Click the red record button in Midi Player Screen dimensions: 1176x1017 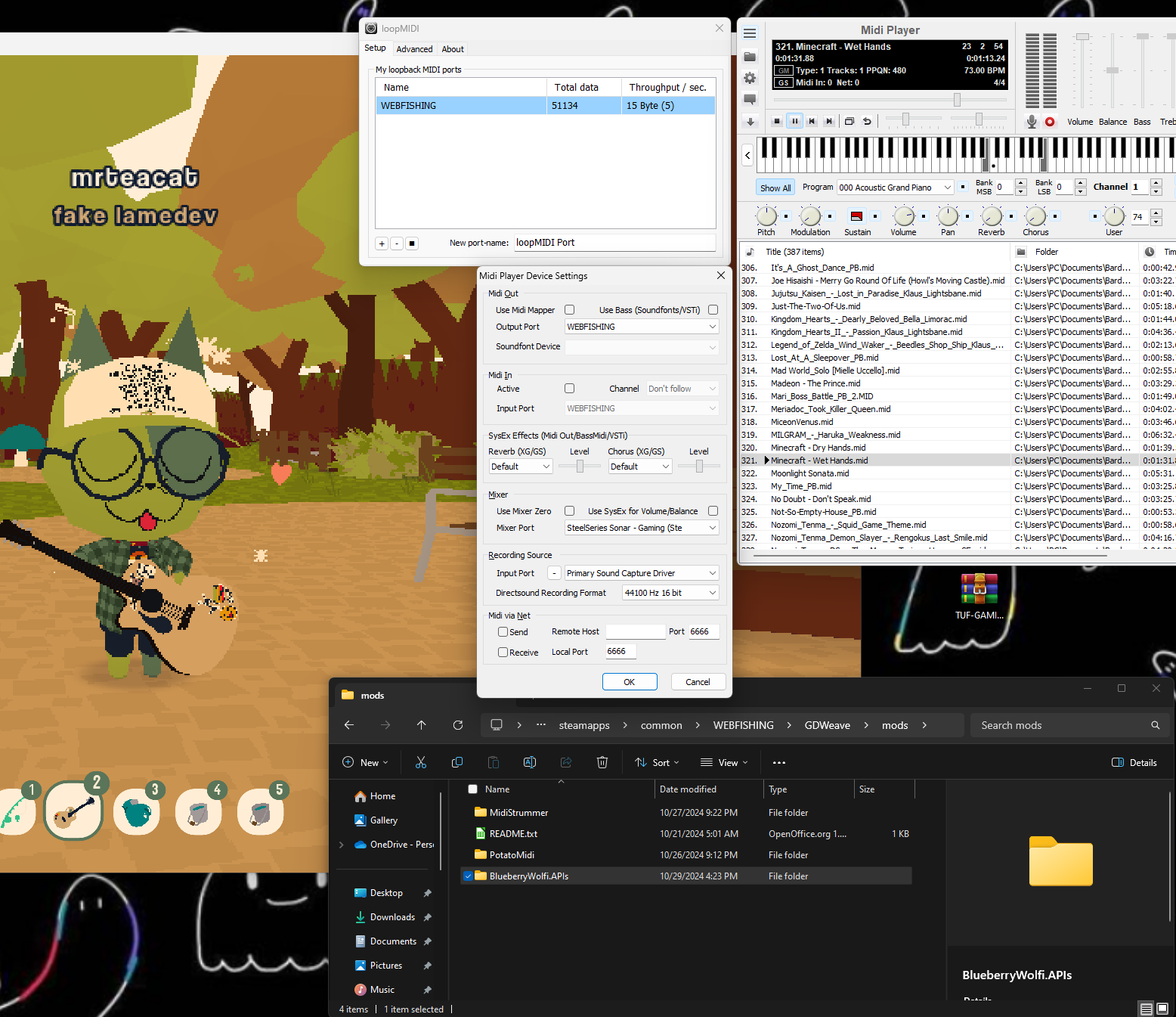coord(1050,122)
